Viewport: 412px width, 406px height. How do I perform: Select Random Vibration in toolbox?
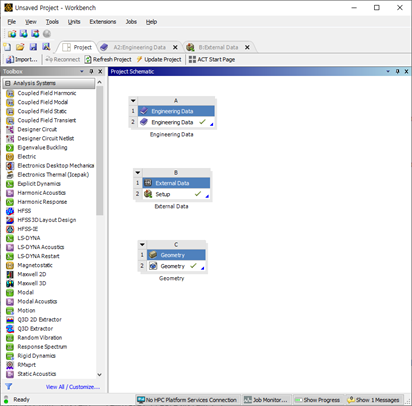point(40,338)
